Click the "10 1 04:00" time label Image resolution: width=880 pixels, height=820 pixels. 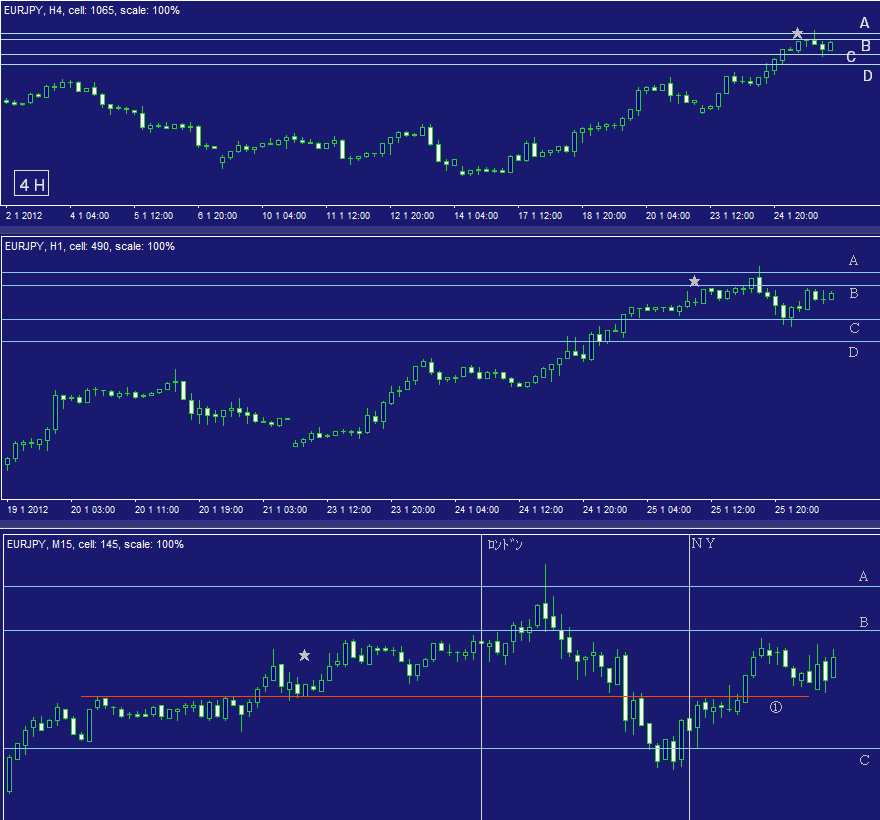(284, 216)
